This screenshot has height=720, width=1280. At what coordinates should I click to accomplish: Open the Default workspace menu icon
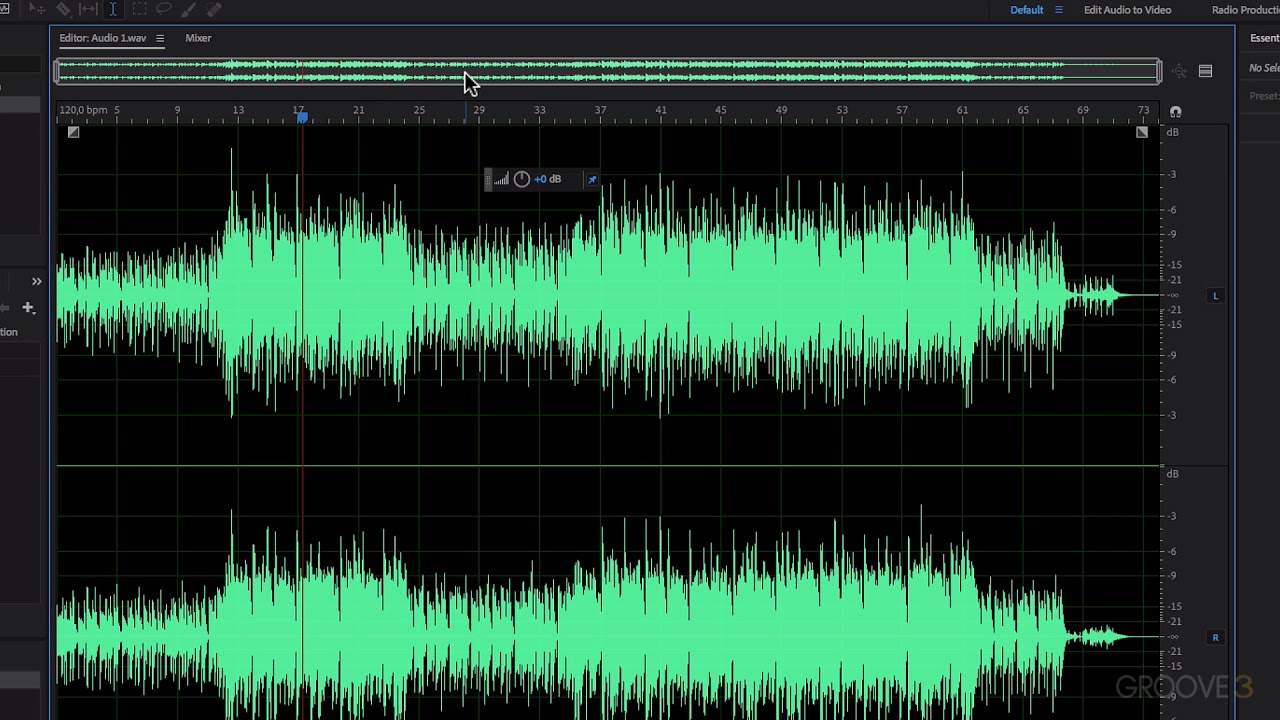tap(1059, 10)
